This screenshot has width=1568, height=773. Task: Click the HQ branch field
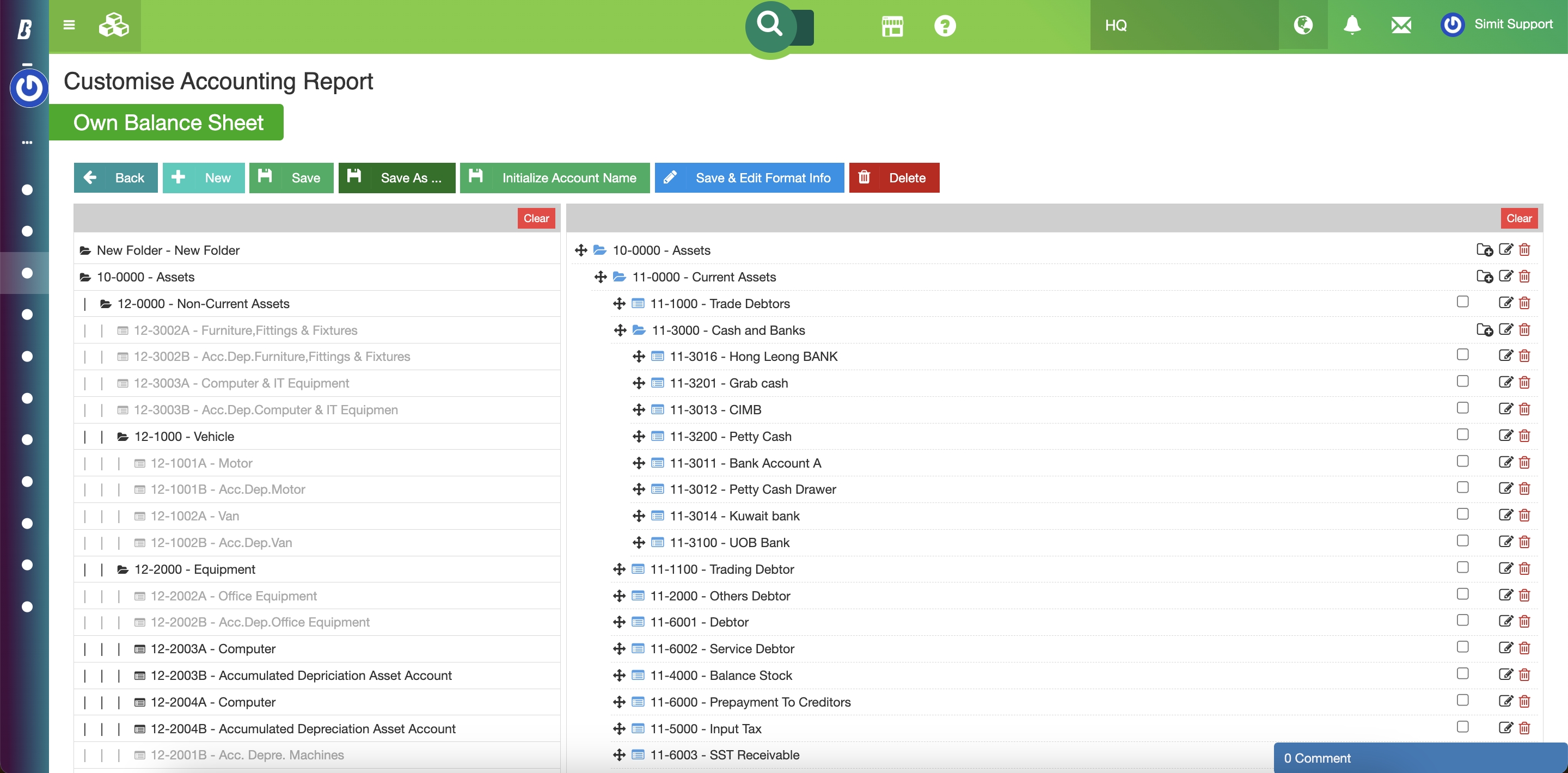tap(1184, 25)
